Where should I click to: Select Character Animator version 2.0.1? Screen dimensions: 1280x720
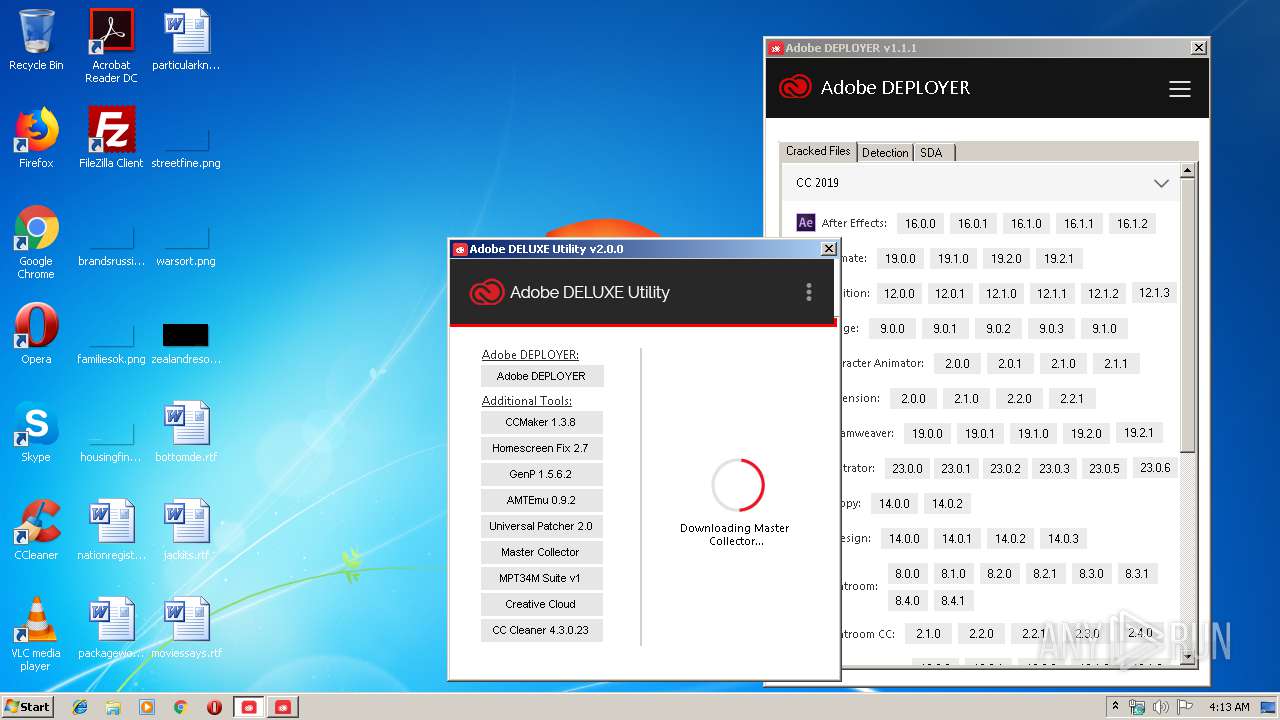pyautogui.click(x=1010, y=363)
